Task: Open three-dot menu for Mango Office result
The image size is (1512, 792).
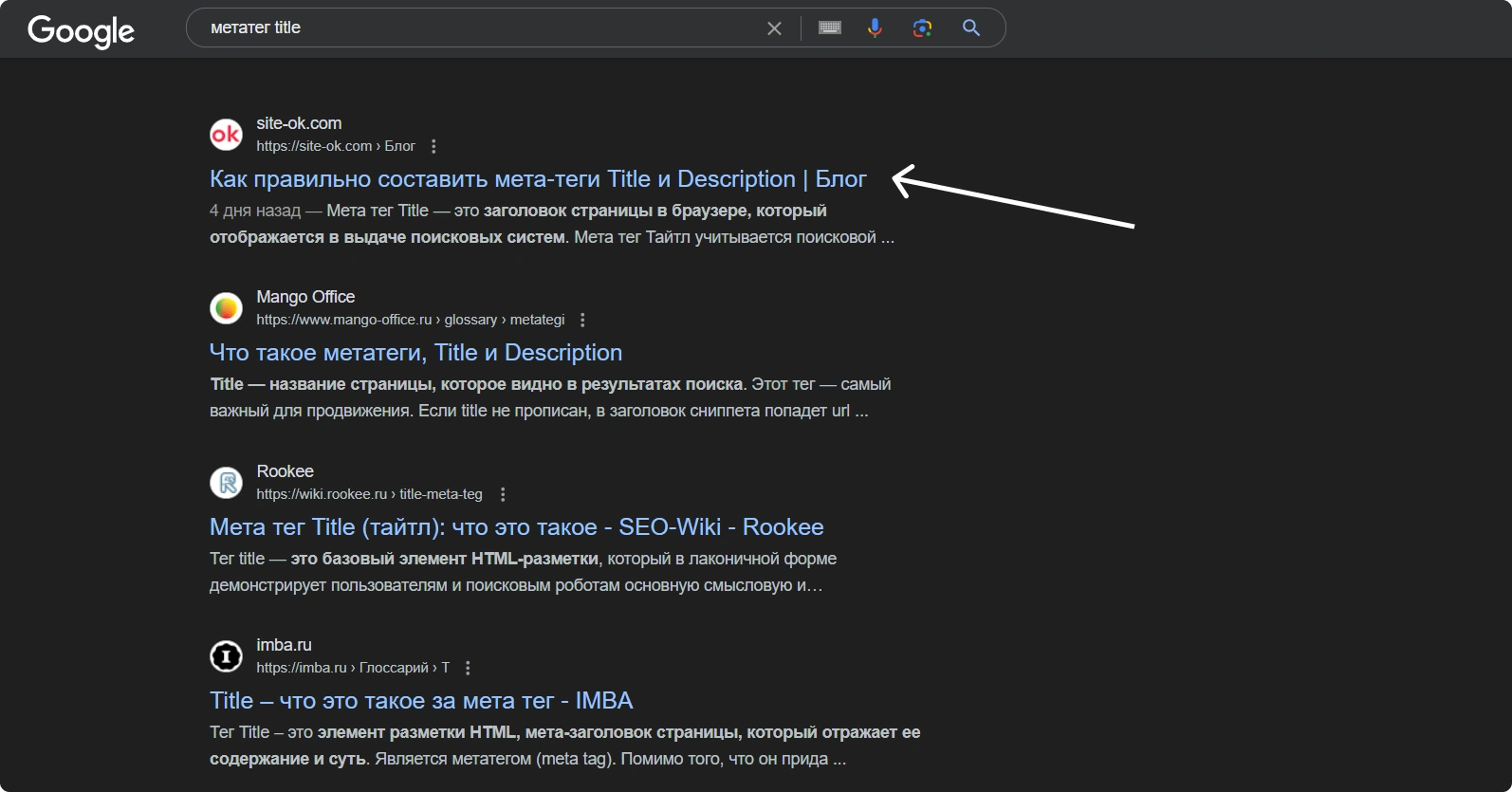Action: point(582,320)
